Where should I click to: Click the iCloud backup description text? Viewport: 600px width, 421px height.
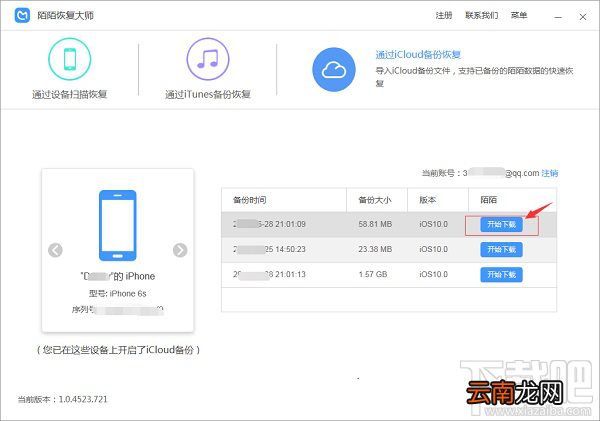[474, 77]
